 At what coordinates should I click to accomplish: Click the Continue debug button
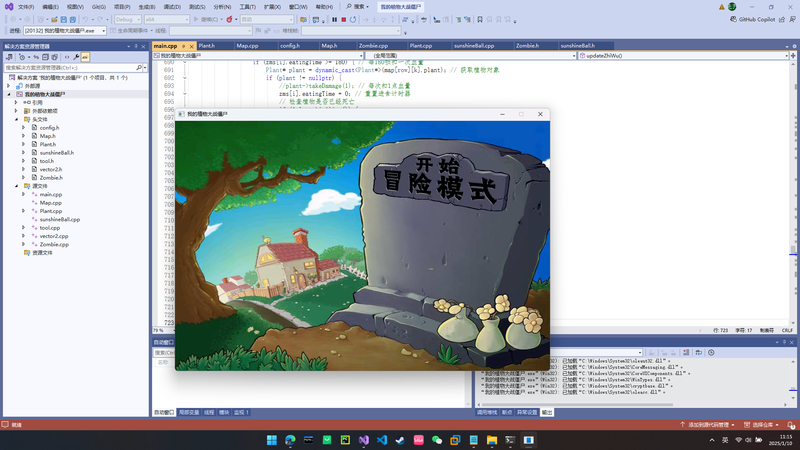coord(206,19)
